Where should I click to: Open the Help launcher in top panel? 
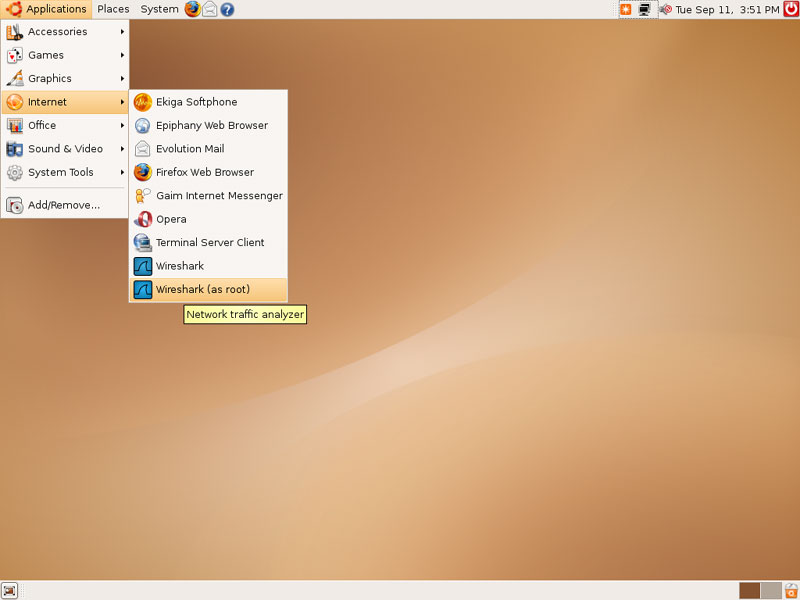click(x=227, y=9)
